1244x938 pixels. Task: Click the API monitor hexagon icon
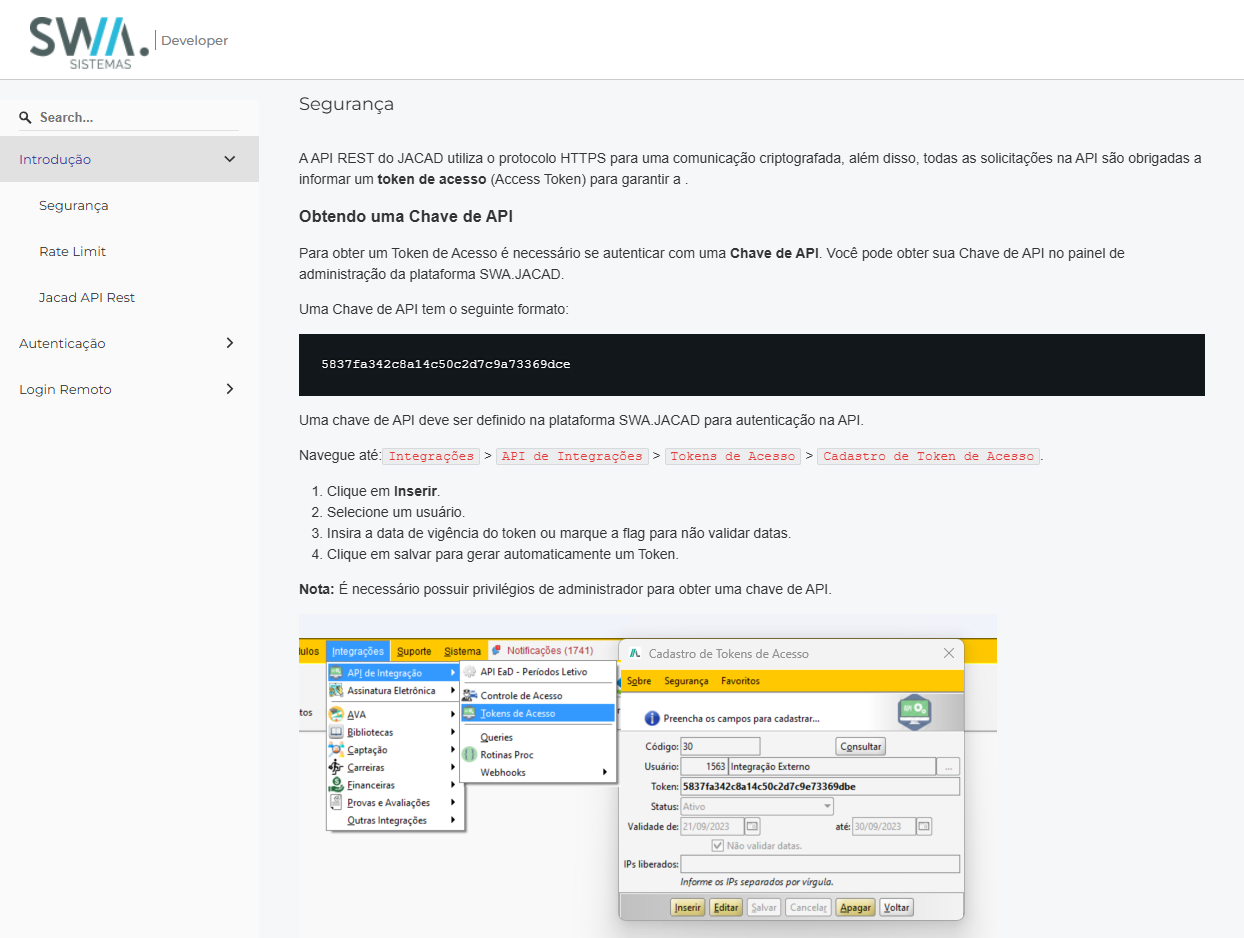point(915,712)
